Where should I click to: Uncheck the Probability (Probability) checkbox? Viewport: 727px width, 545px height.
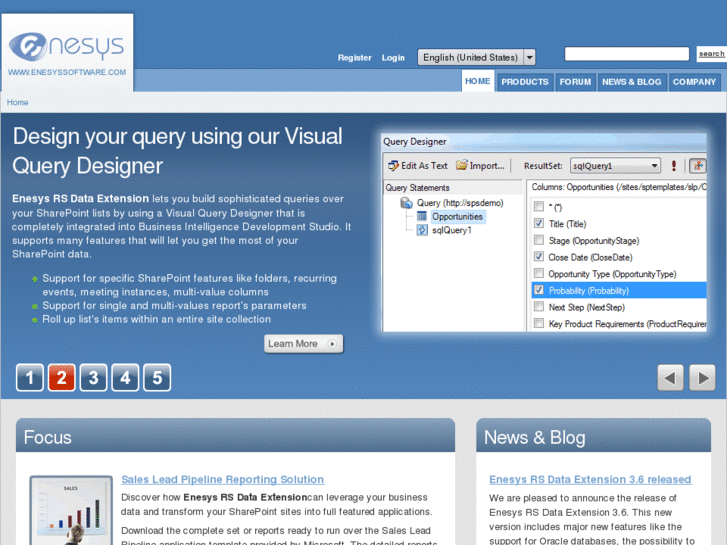click(x=538, y=289)
